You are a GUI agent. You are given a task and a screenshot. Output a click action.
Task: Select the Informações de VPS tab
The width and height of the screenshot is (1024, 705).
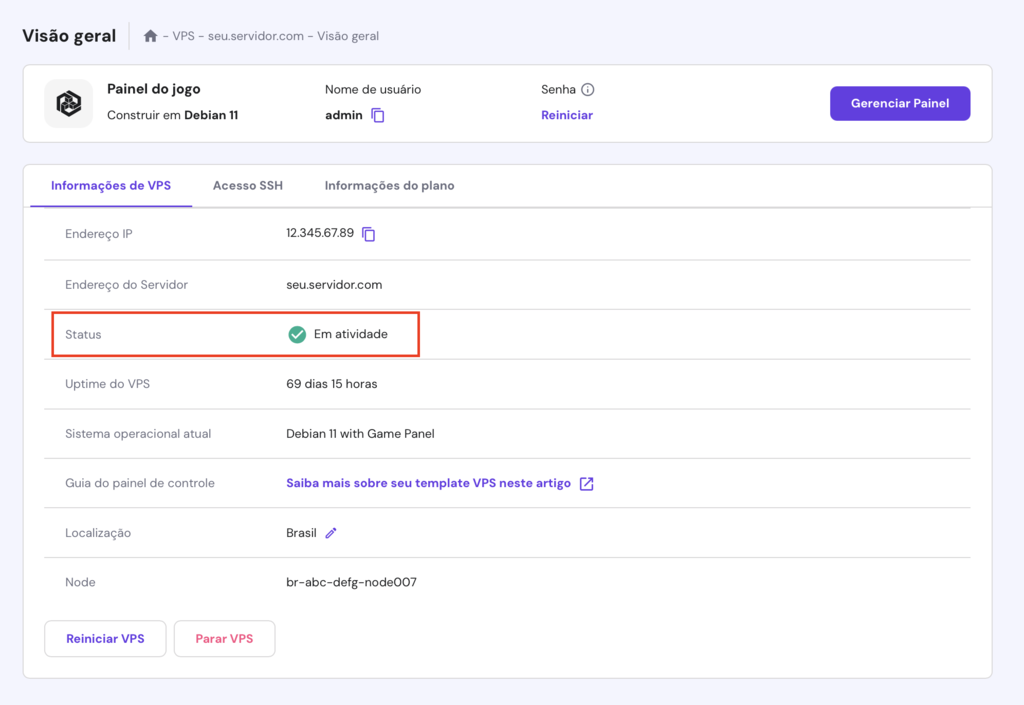point(111,185)
